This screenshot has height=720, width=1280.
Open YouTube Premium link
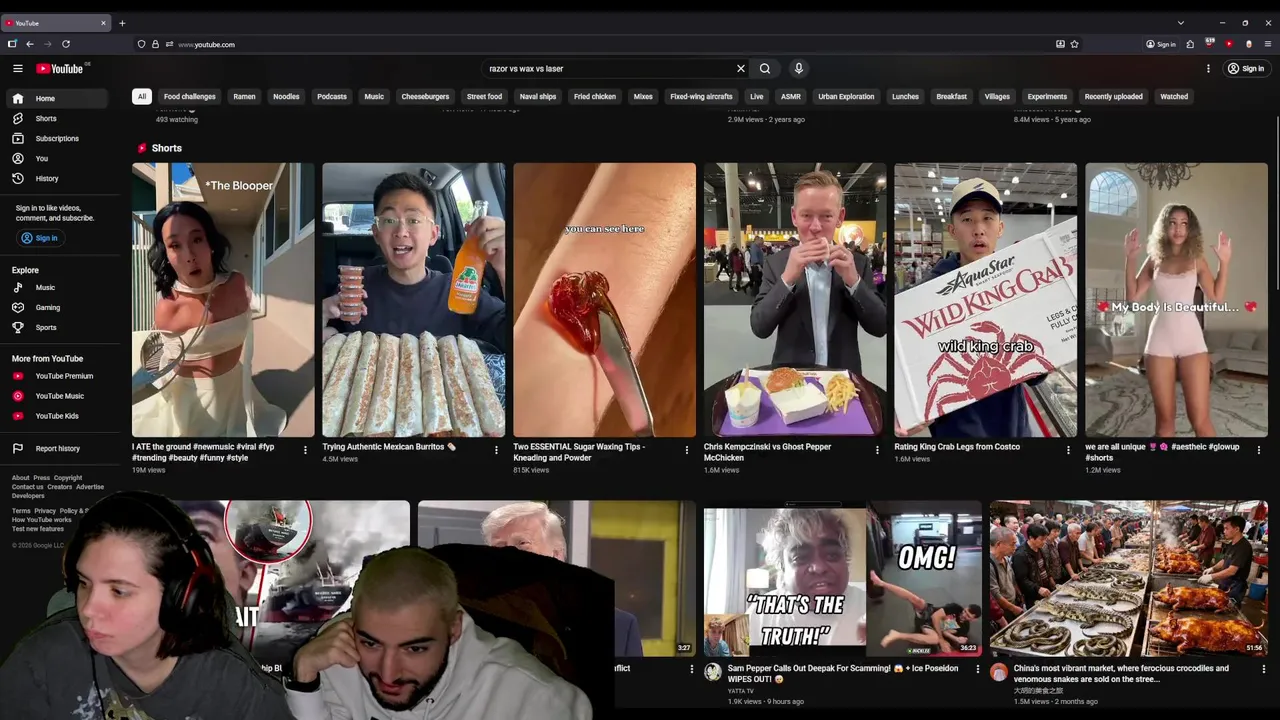[56, 376]
